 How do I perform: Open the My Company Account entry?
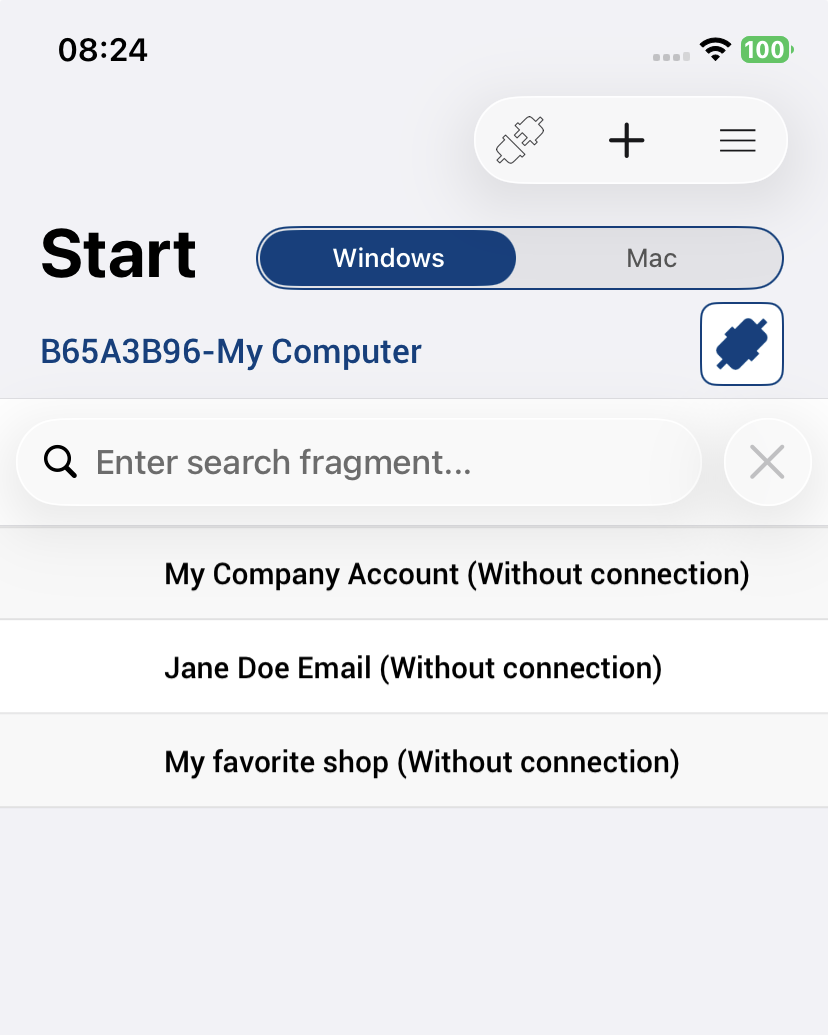456,574
